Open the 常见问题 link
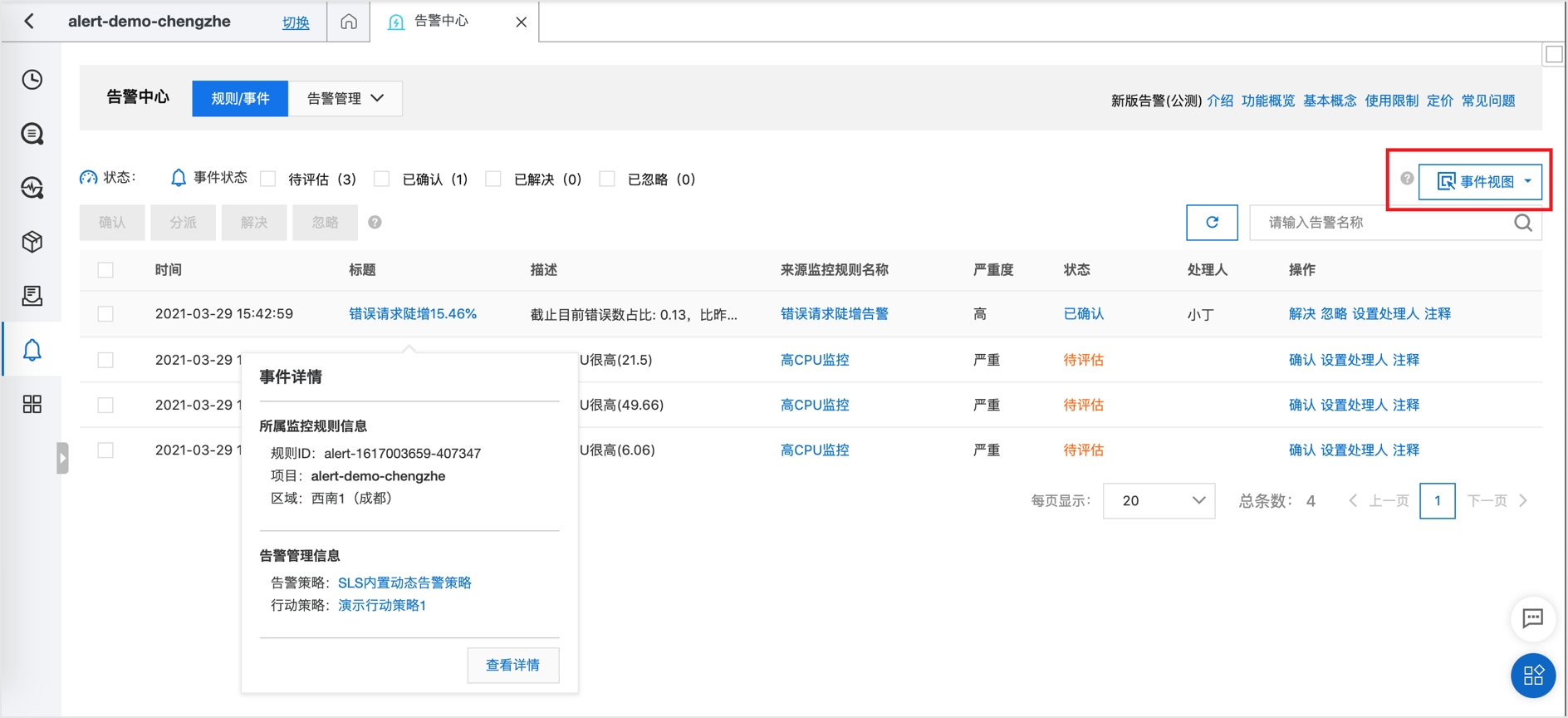1568x718 pixels. coord(1489,101)
